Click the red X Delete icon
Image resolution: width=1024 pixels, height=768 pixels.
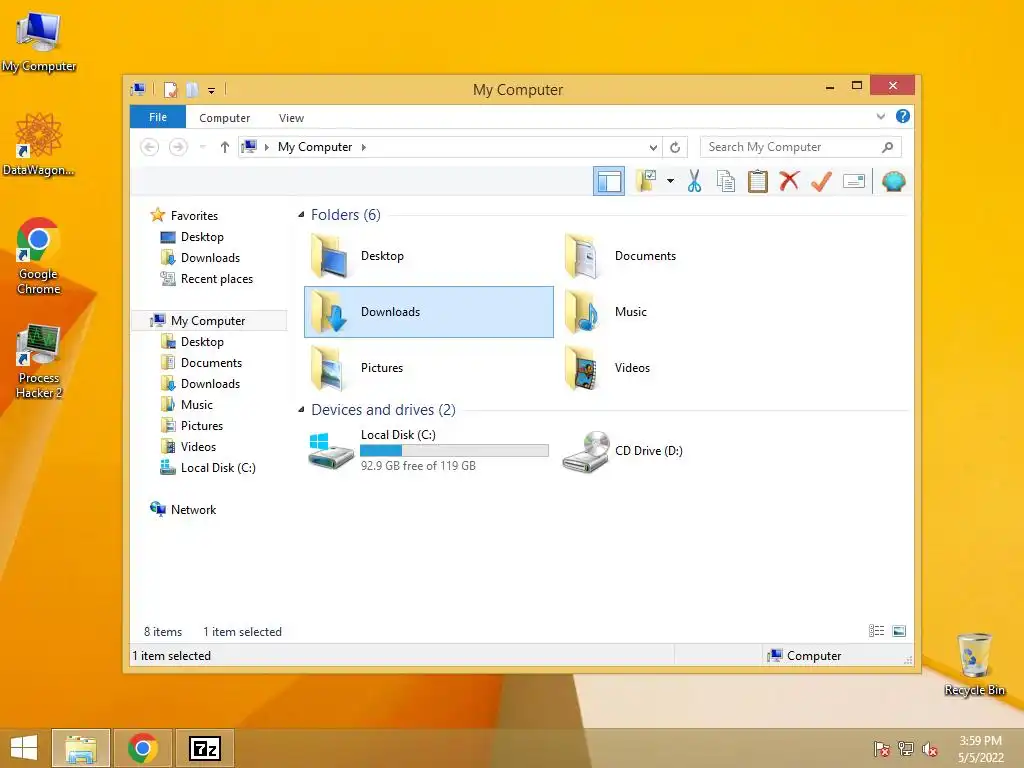(789, 180)
